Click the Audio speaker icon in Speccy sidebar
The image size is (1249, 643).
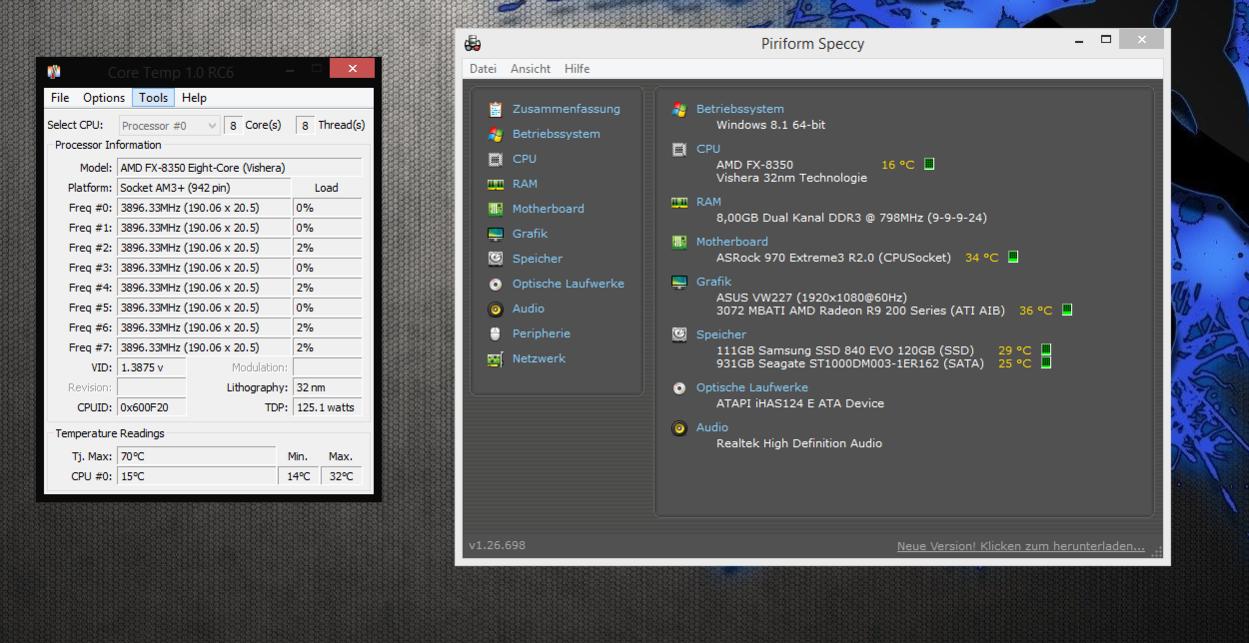click(x=495, y=309)
